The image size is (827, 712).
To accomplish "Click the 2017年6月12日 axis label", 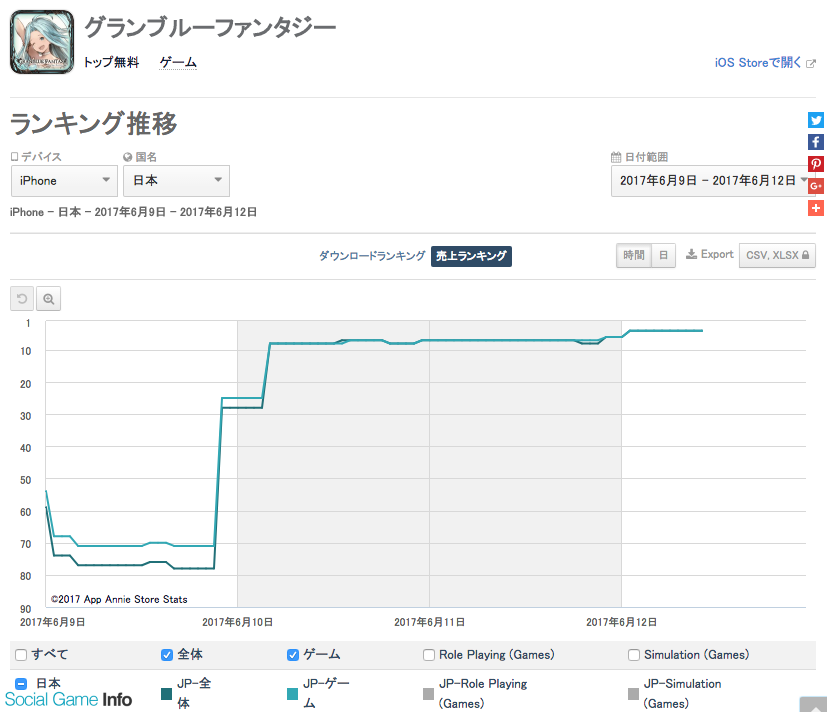I will pyautogui.click(x=621, y=622).
